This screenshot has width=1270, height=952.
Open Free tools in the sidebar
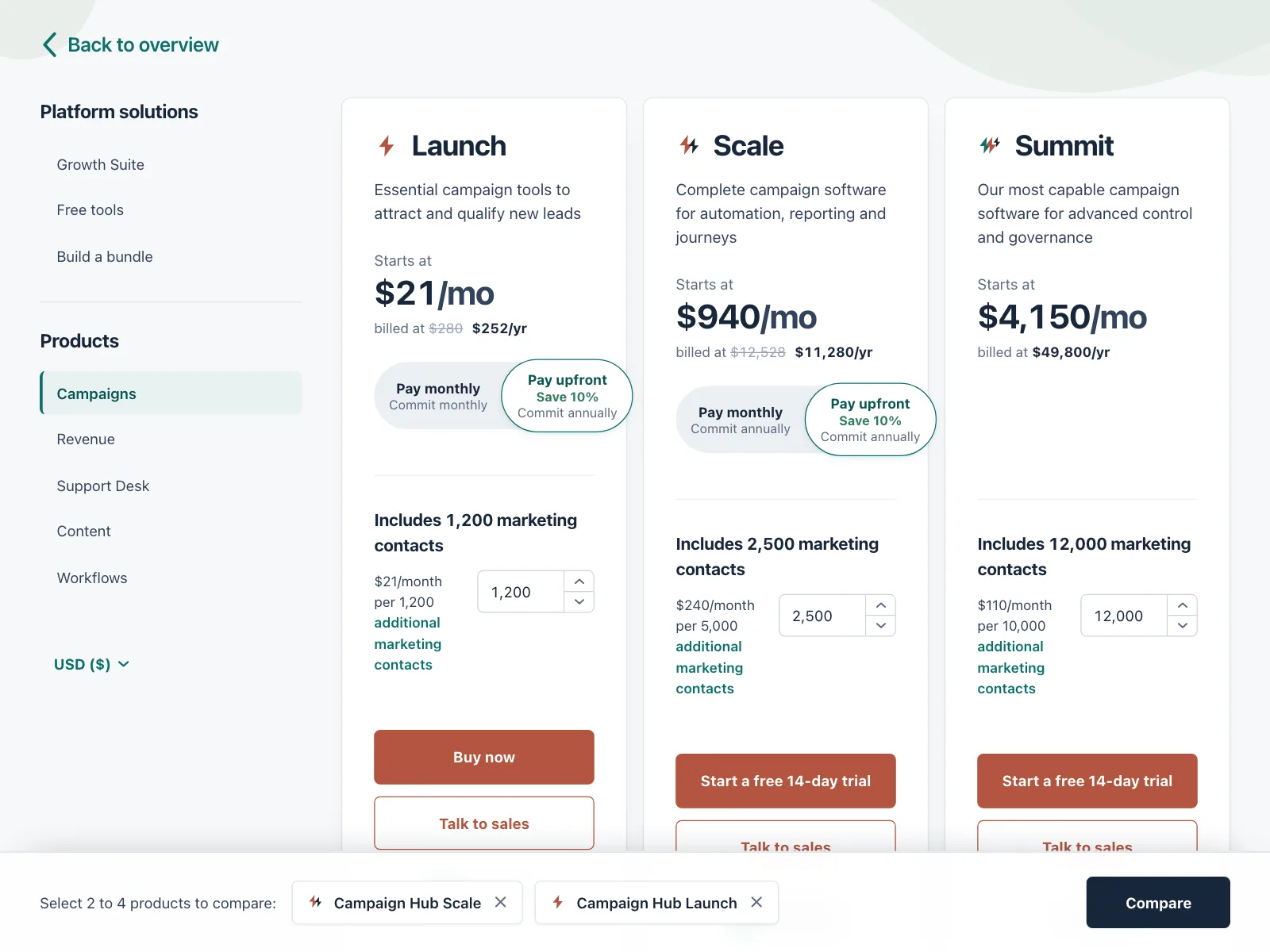(90, 210)
